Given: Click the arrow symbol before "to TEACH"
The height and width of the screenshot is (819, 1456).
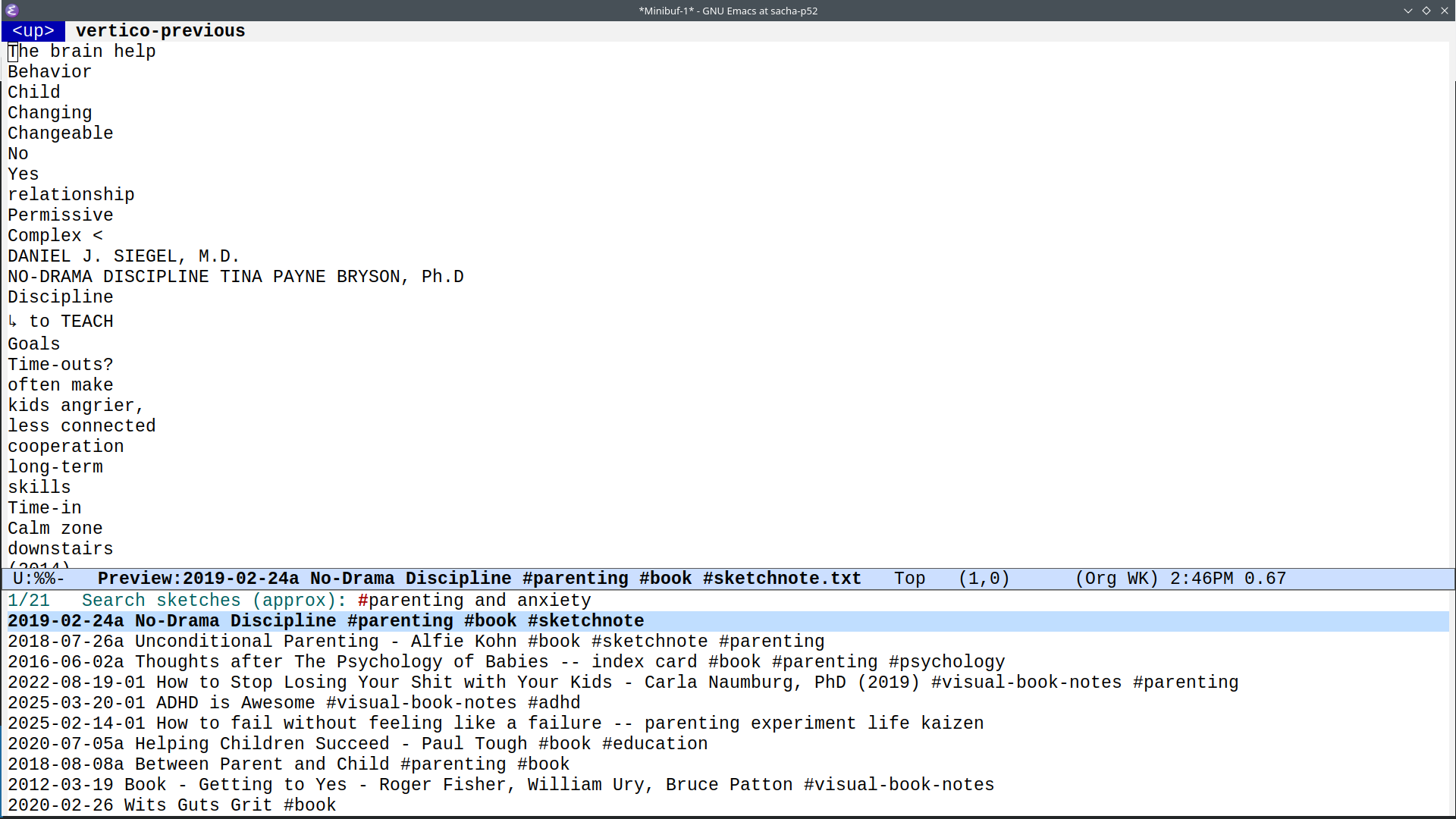Looking at the screenshot, I should click(13, 322).
